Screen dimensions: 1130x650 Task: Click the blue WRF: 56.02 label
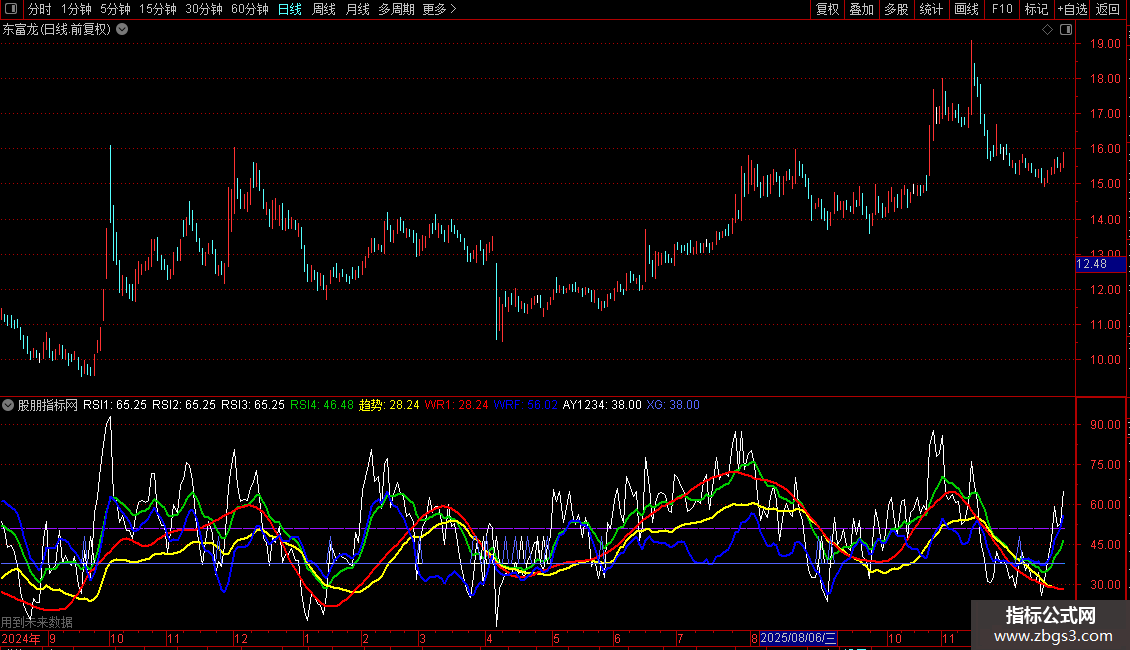(x=526, y=405)
